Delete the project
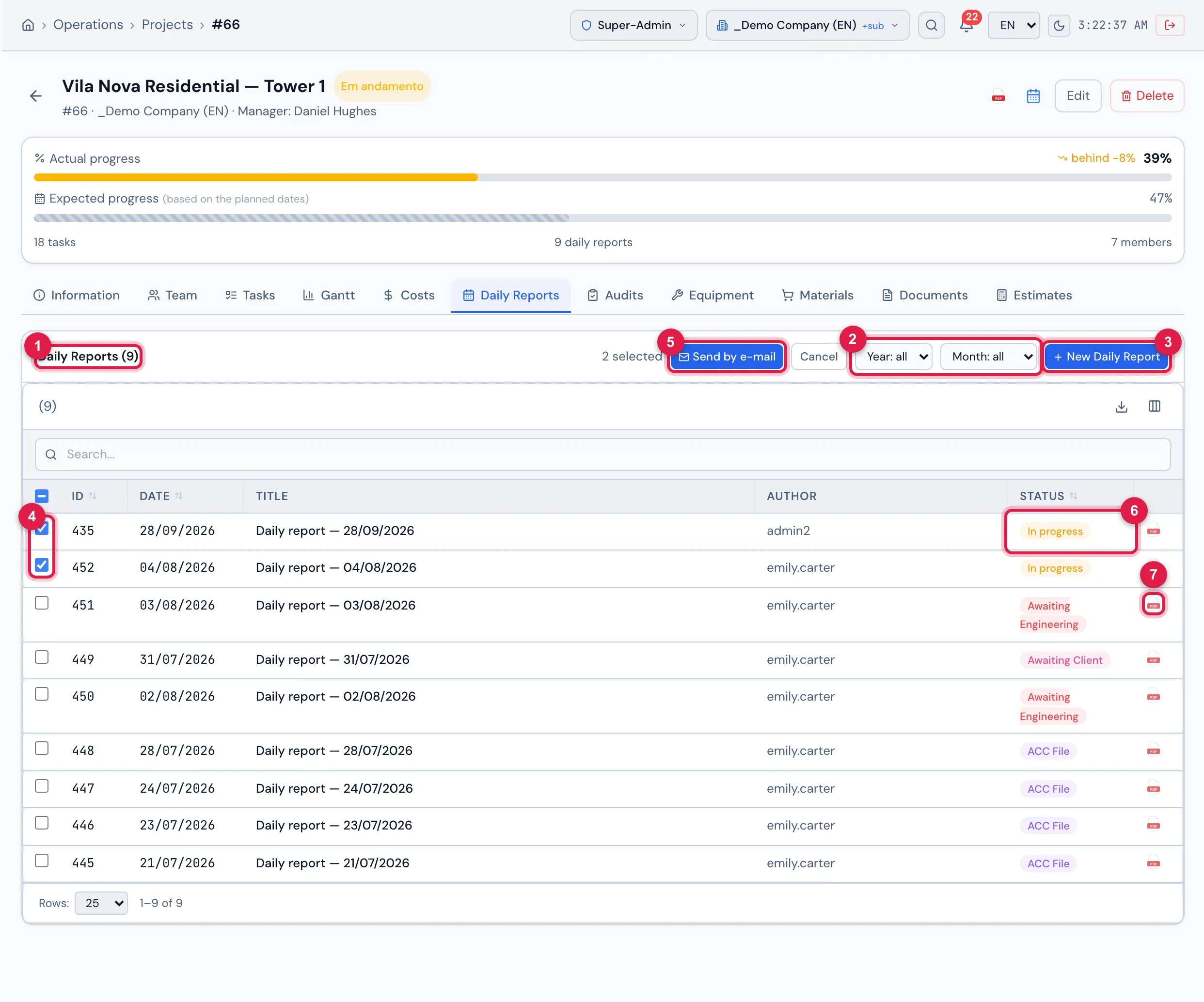The image size is (1204, 1002). [1147, 96]
